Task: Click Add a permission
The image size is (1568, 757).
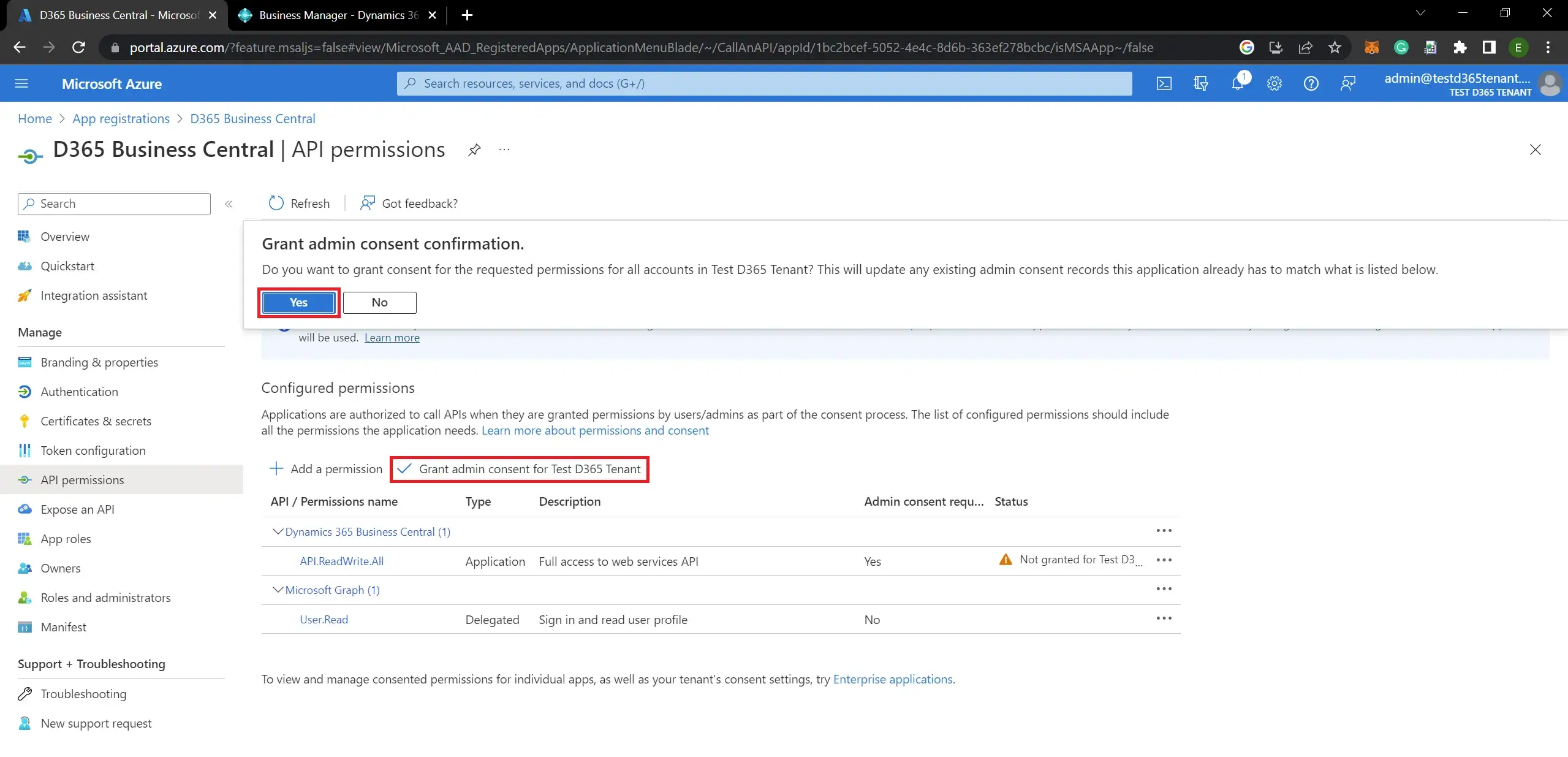Action: coord(326,469)
